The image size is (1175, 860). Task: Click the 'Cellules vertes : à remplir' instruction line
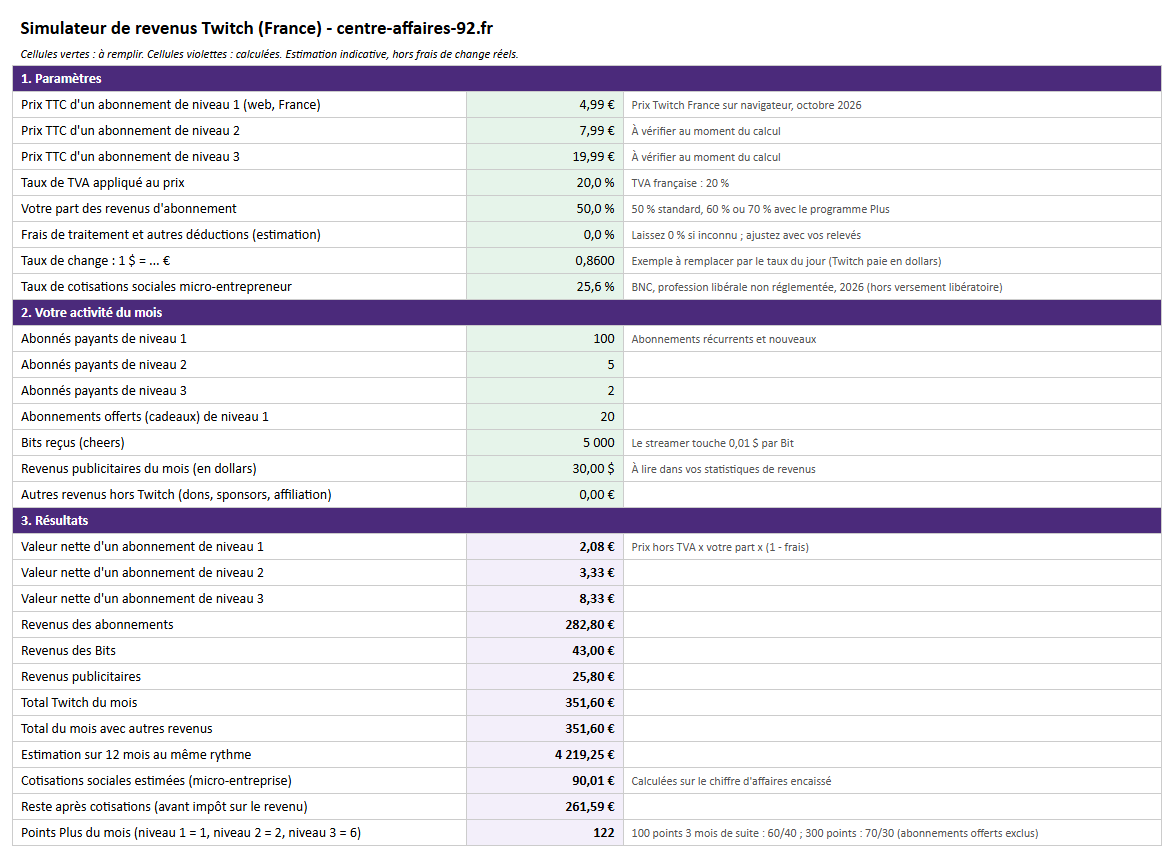click(x=269, y=54)
